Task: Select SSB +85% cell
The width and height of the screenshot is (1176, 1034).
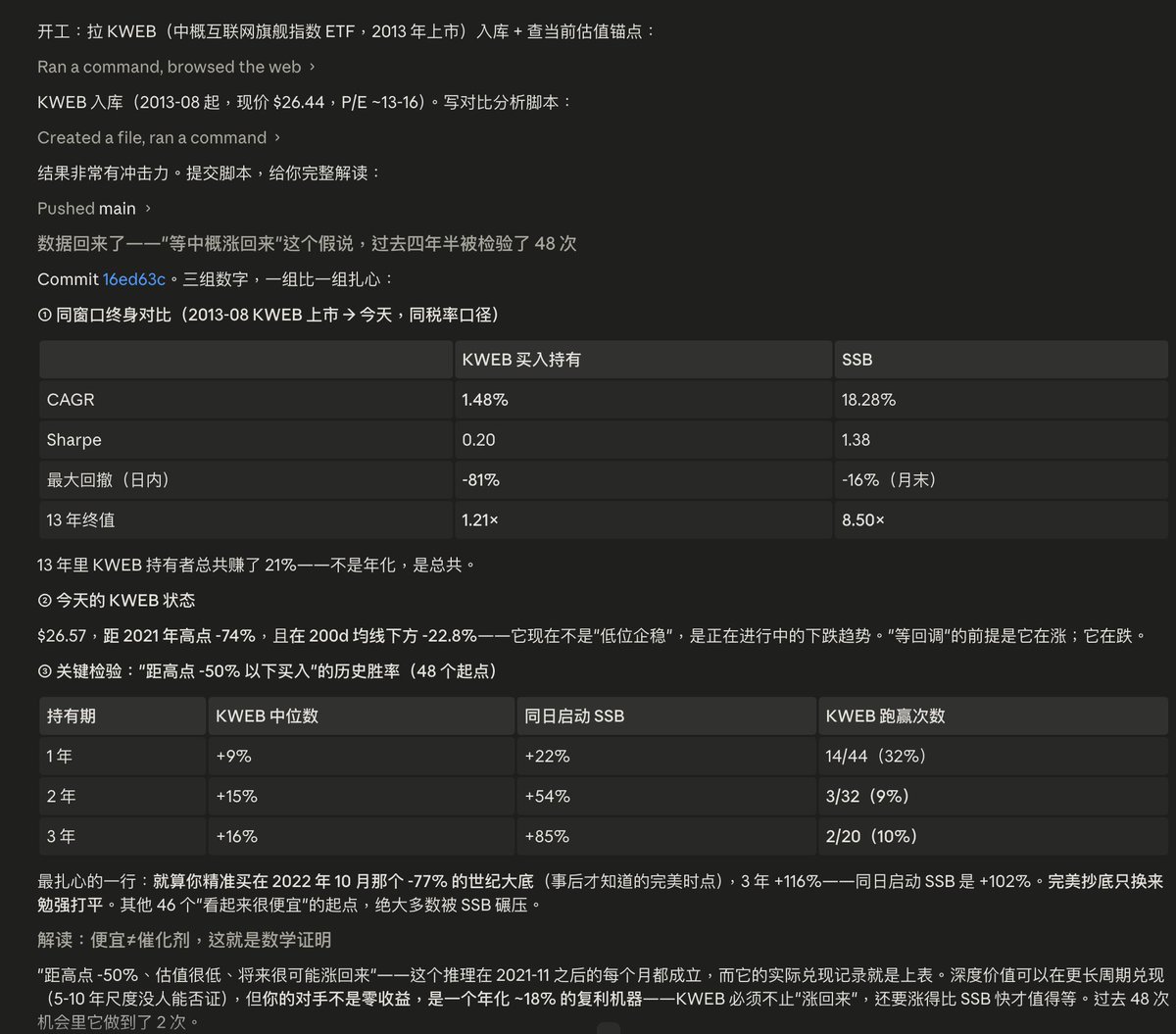Action: coord(667,836)
